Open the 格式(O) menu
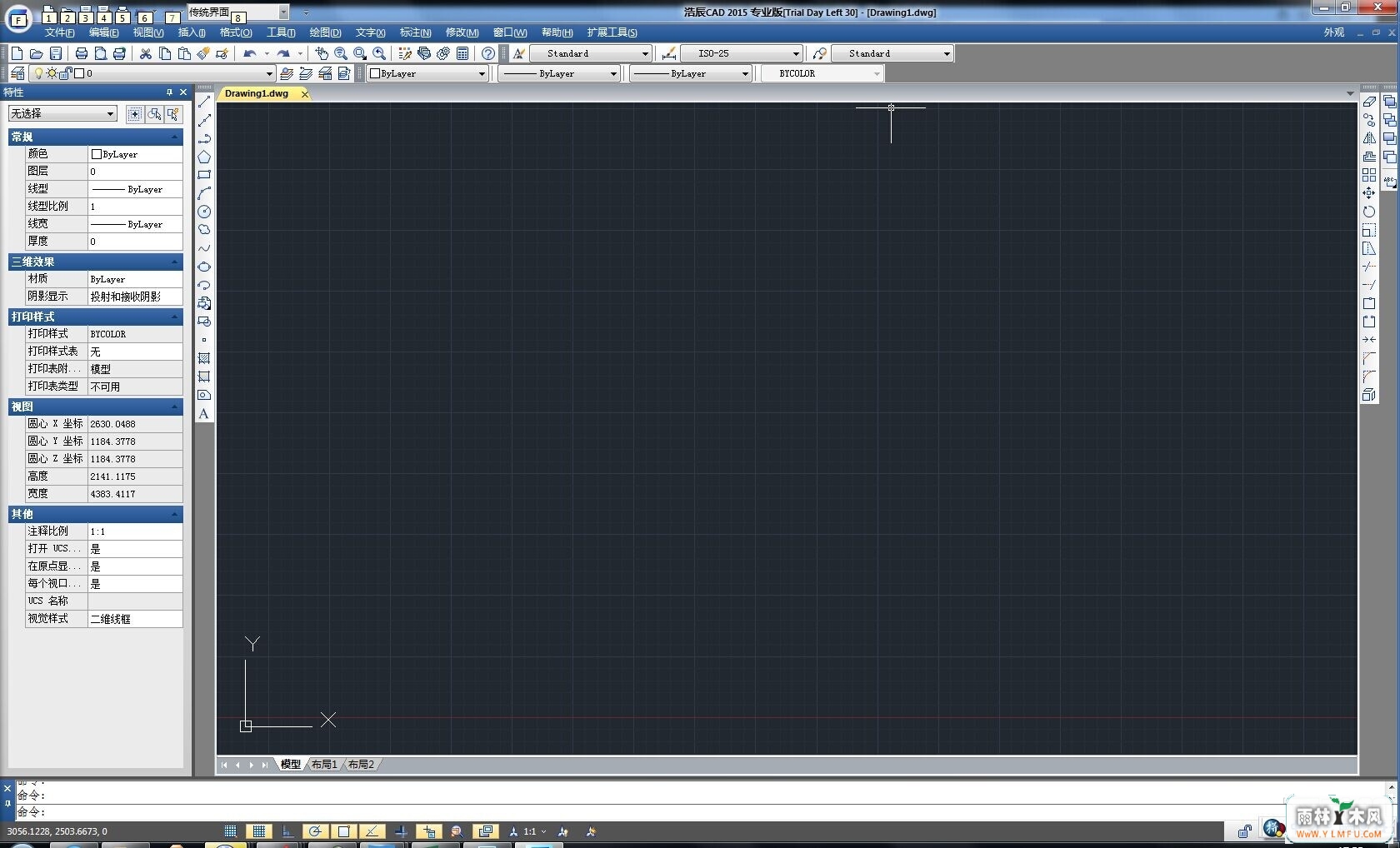Image resolution: width=1400 pixels, height=848 pixels. tap(236, 32)
